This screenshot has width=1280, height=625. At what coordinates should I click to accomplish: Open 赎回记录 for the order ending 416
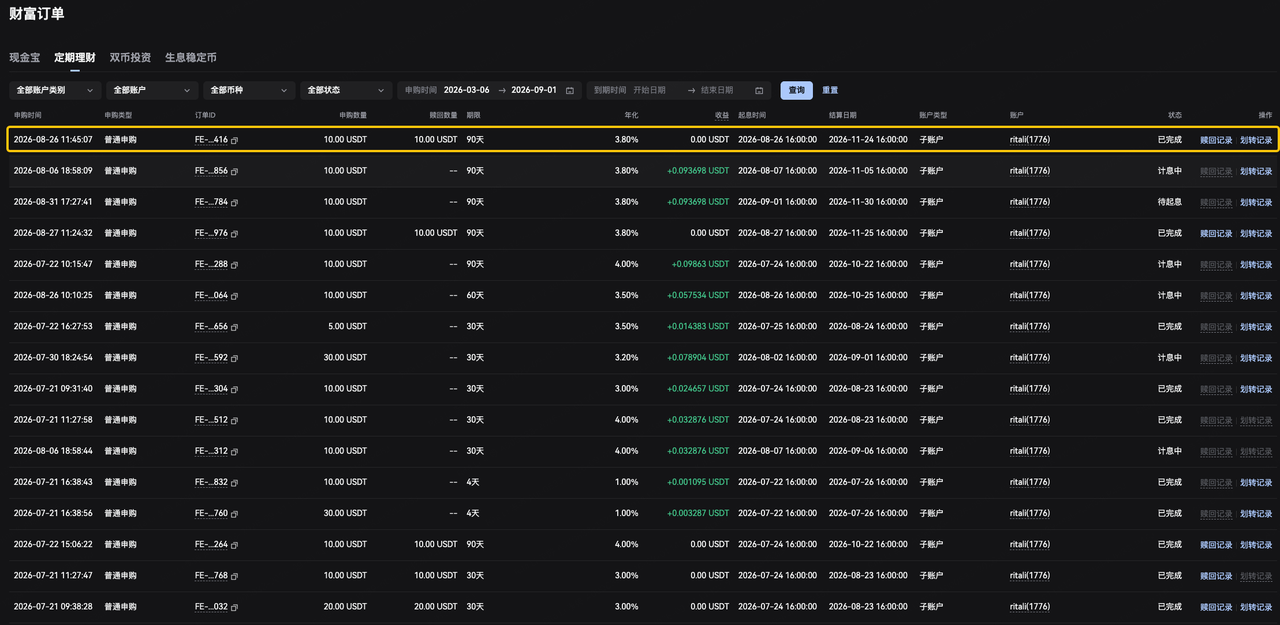[x=1216, y=140]
